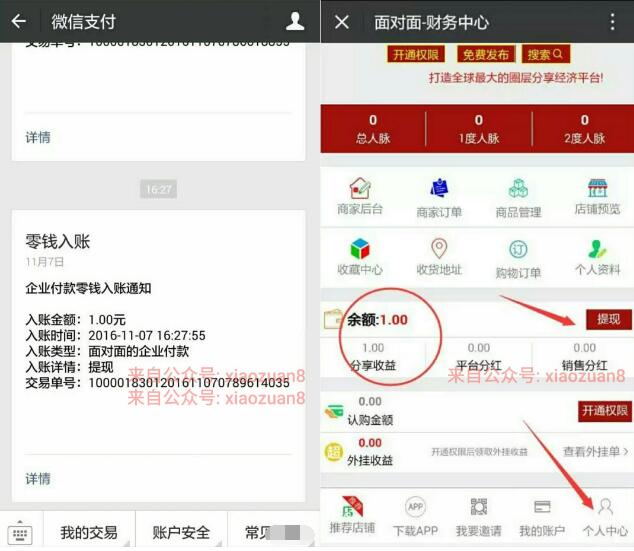Tap the 平台分红 amount
Viewport: 634px width, 551px height.
point(479,348)
